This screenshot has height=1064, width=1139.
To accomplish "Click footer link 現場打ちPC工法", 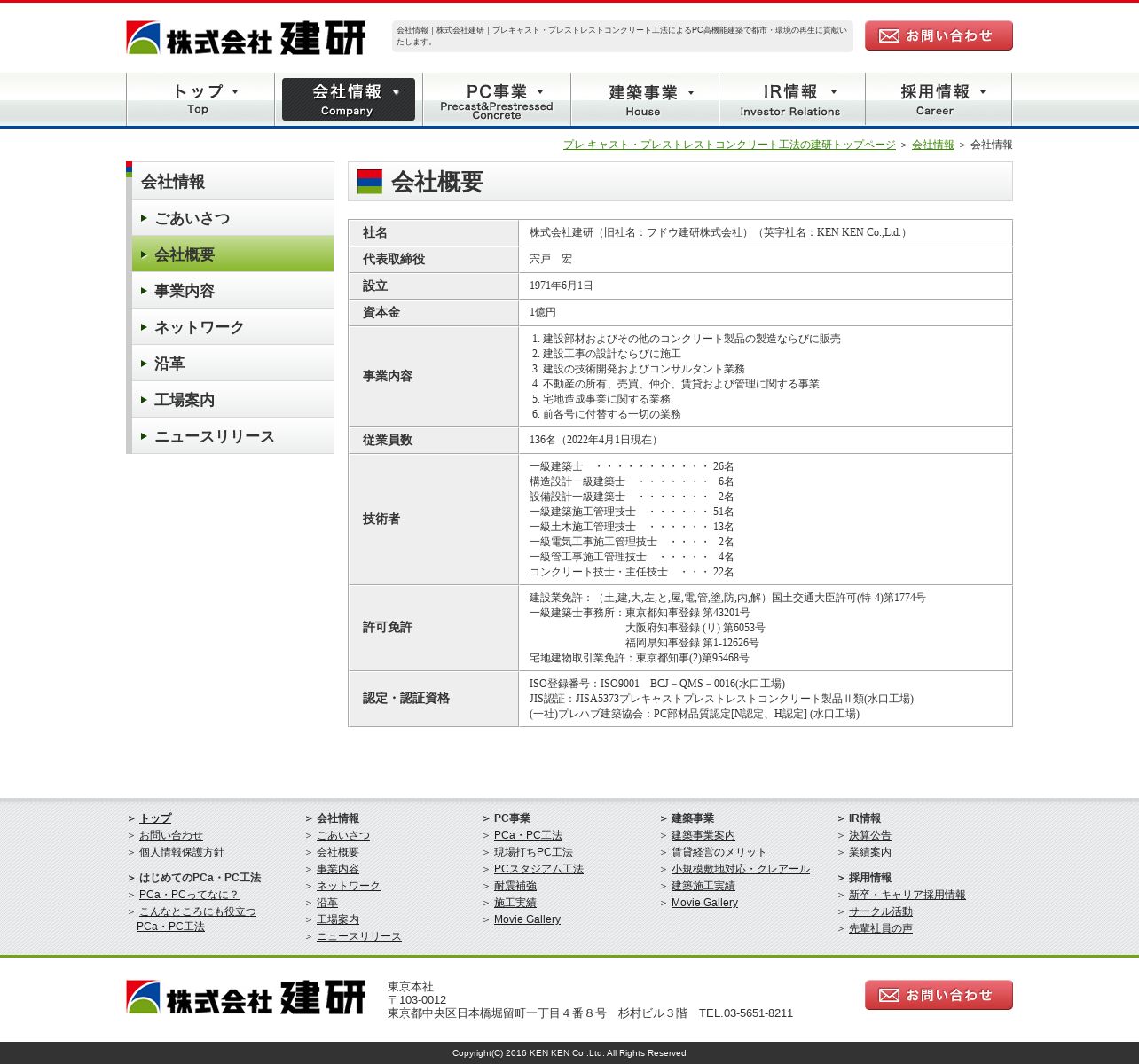I will click(533, 852).
